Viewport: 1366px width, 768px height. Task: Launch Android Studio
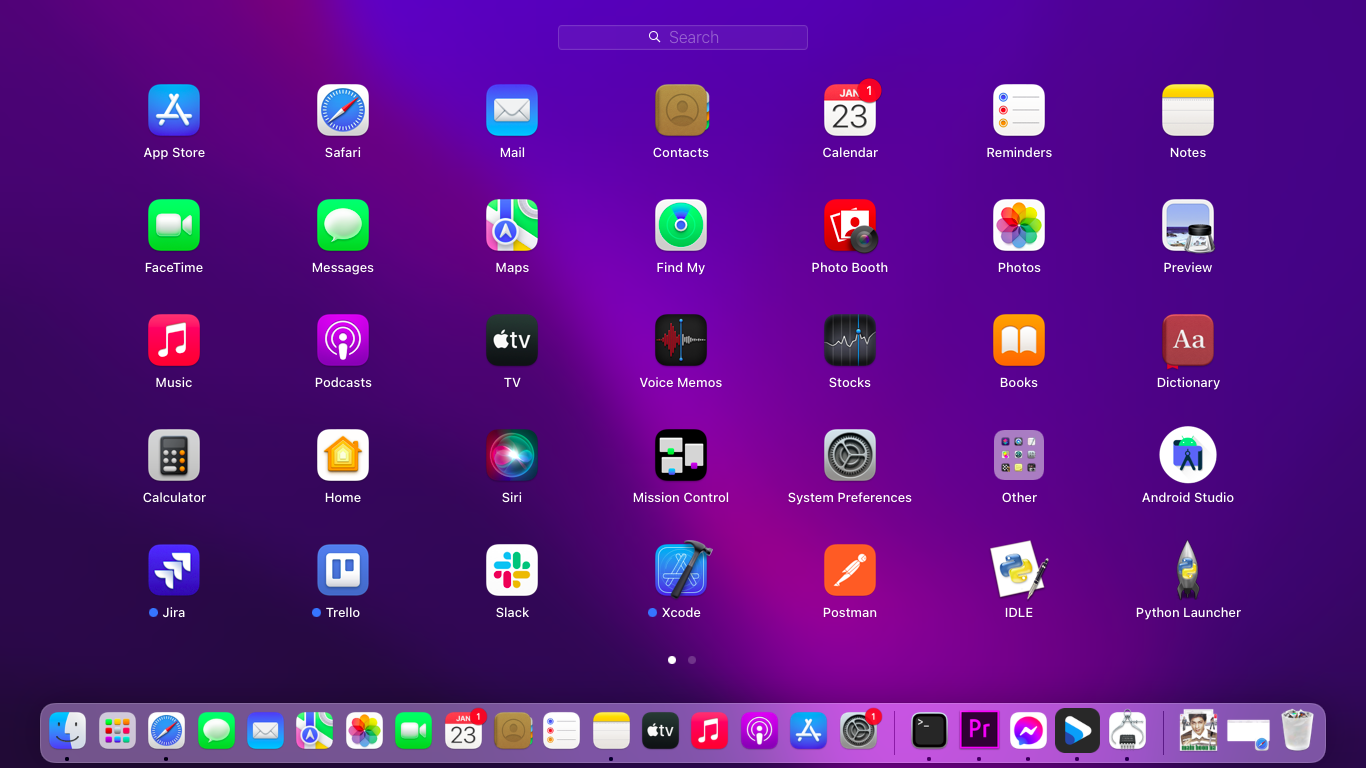(x=1188, y=455)
